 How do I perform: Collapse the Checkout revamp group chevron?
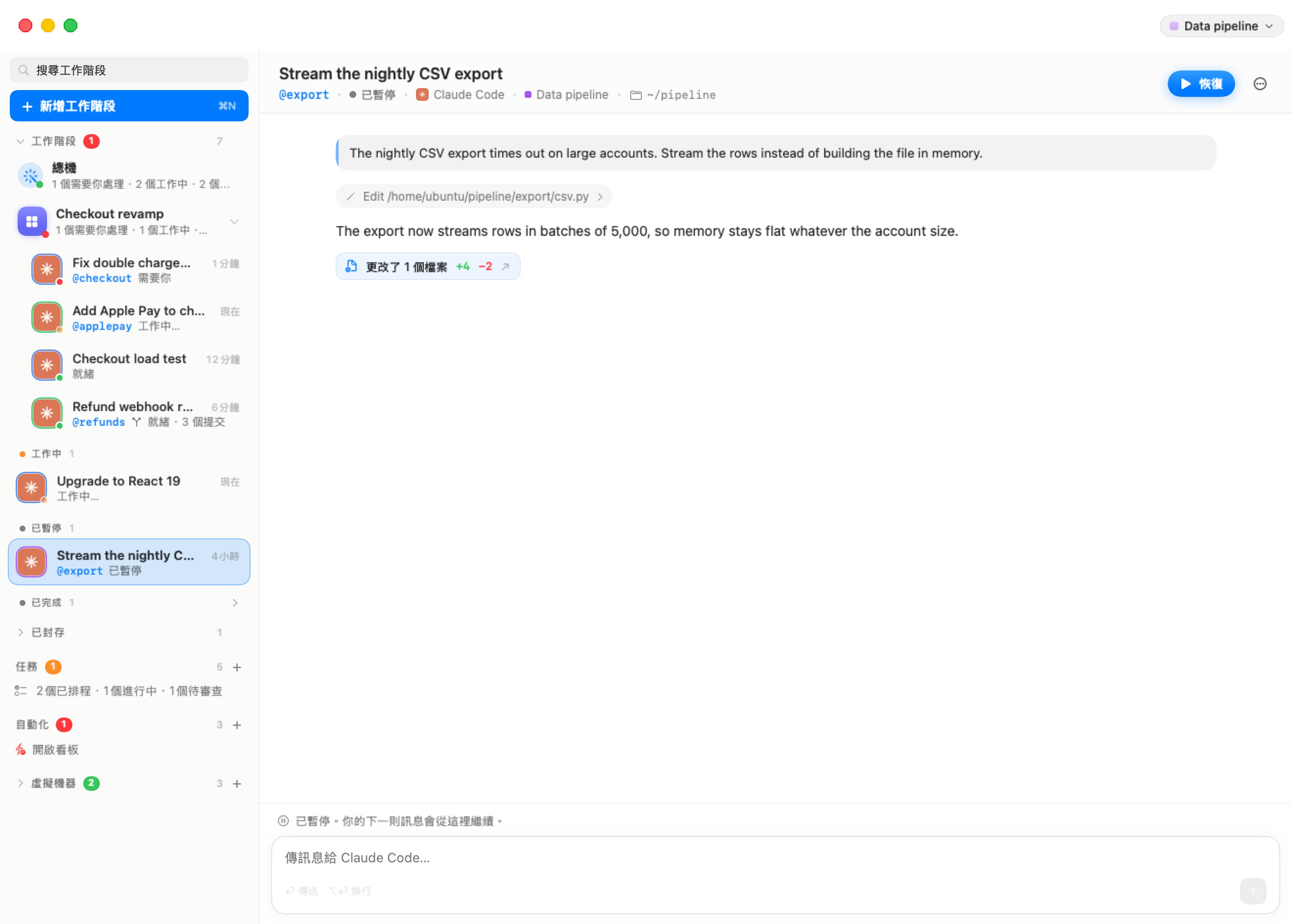234,221
